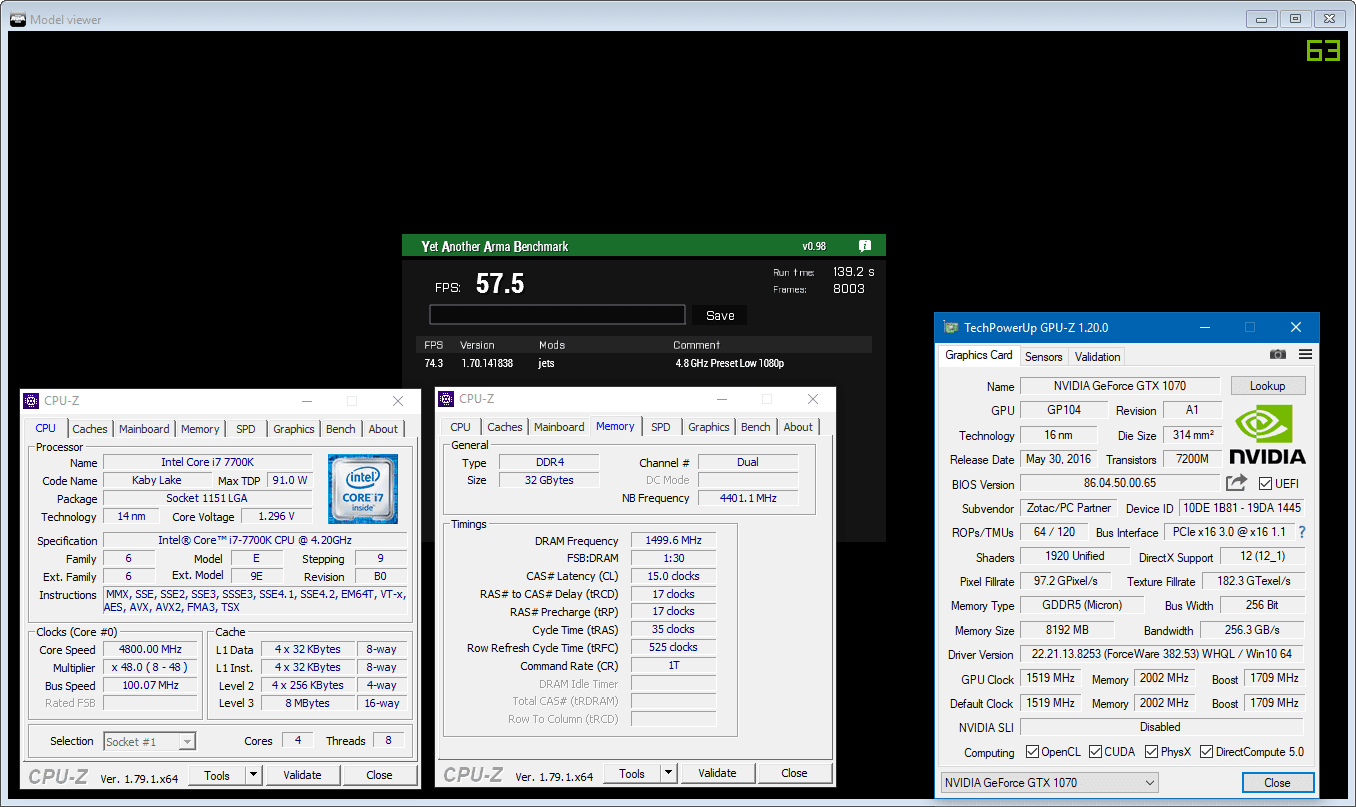Viewport: 1356px width, 807px height.
Task: Switch to the Sensors tab in GPU-Z
Action: pyautogui.click(x=1044, y=356)
